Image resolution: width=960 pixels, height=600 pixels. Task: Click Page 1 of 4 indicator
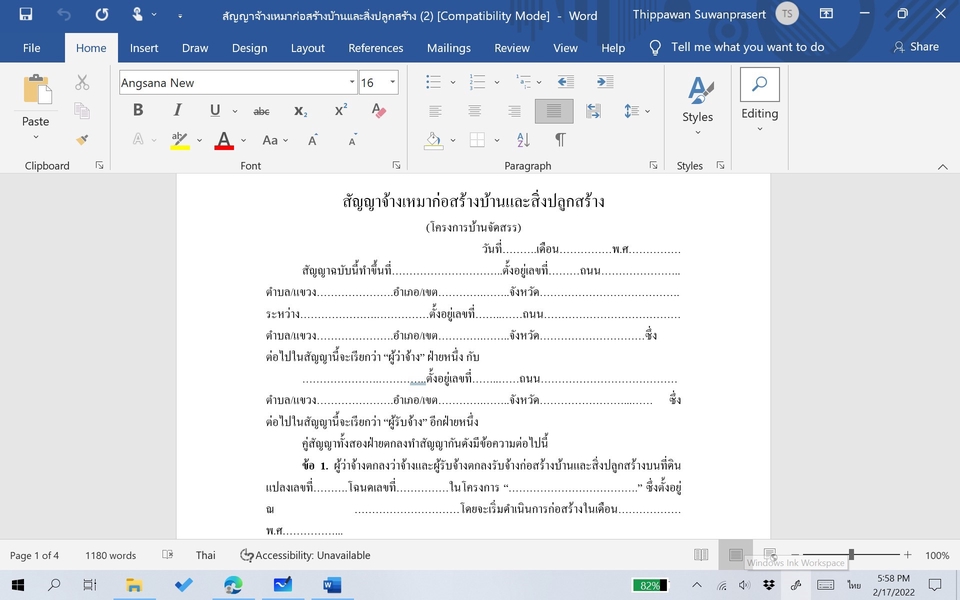coord(34,555)
